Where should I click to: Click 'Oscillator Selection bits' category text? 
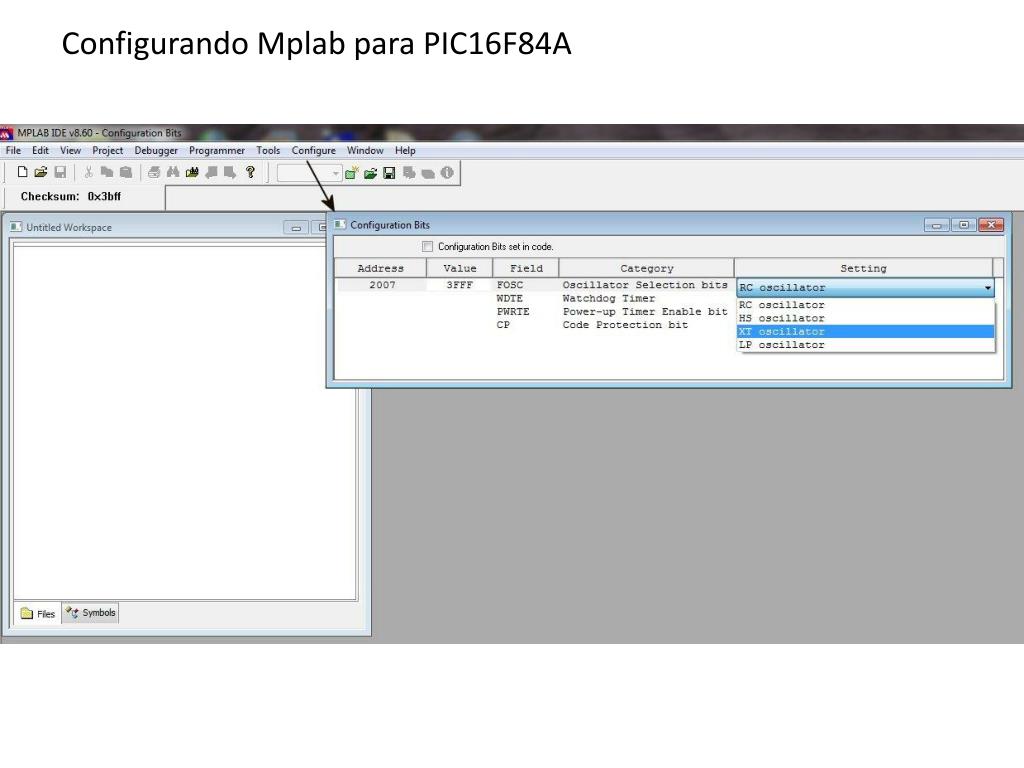pos(645,285)
